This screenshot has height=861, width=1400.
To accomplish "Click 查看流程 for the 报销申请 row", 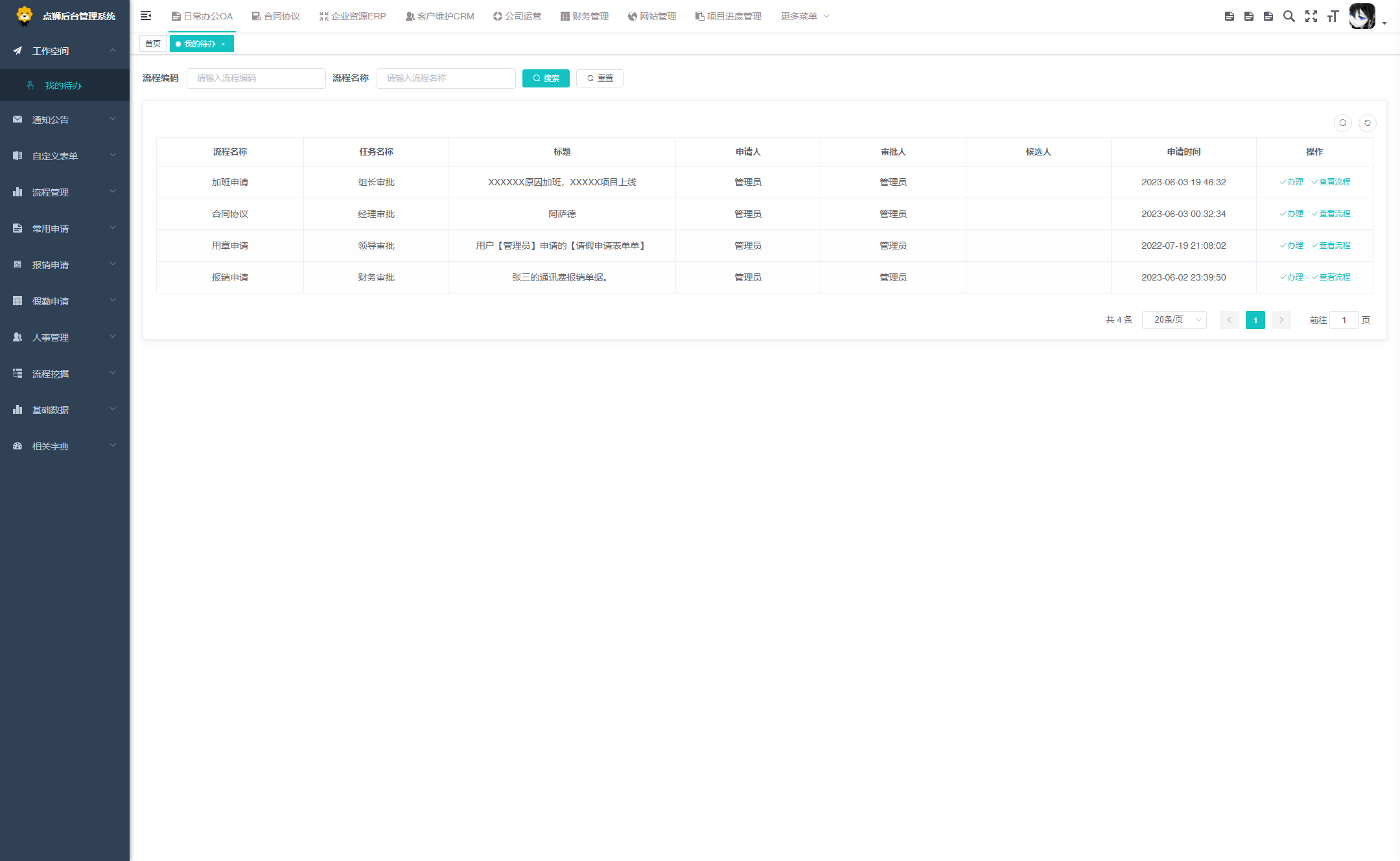I will tap(1331, 277).
